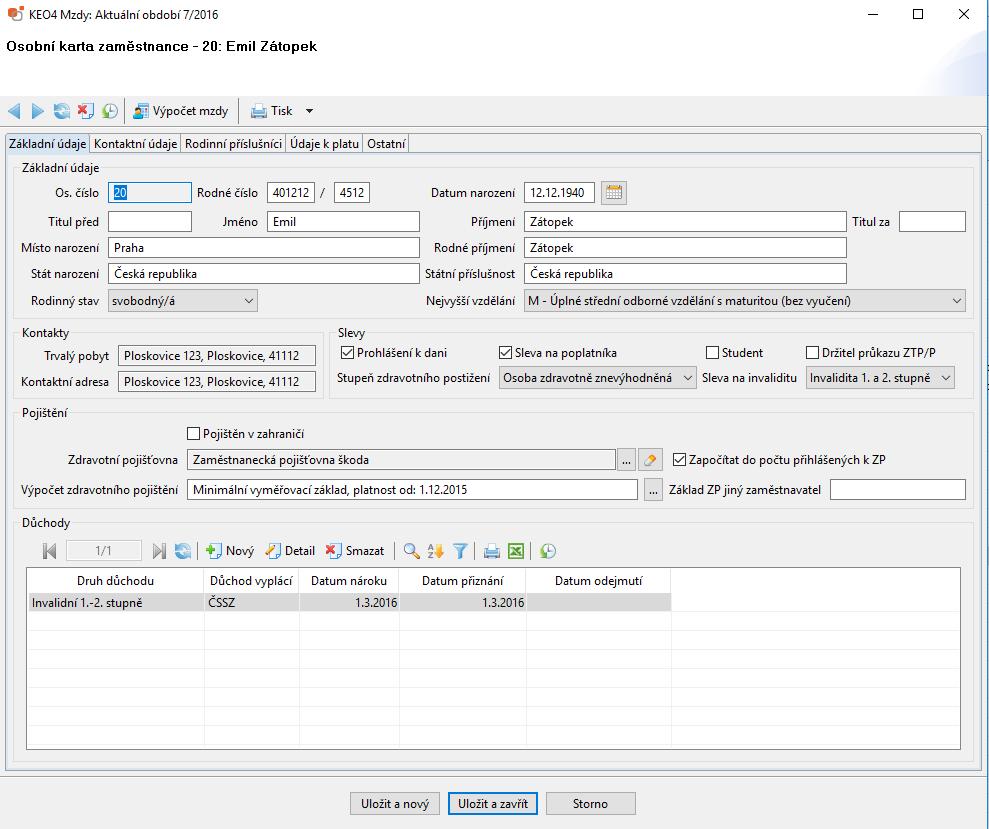
Task: Click Kontaktní adresa address field
Action: coord(217,382)
